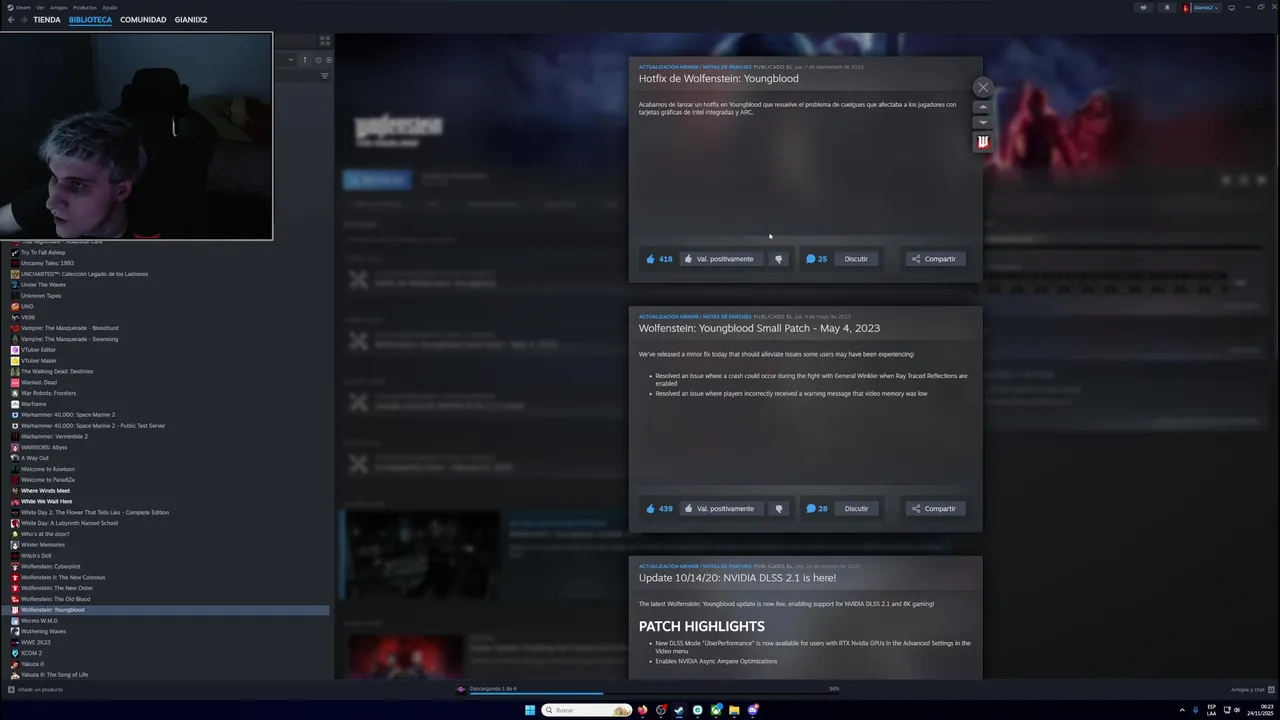Open the notifications bell icon
This screenshot has width=1280, height=720.
pos(1167,7)
